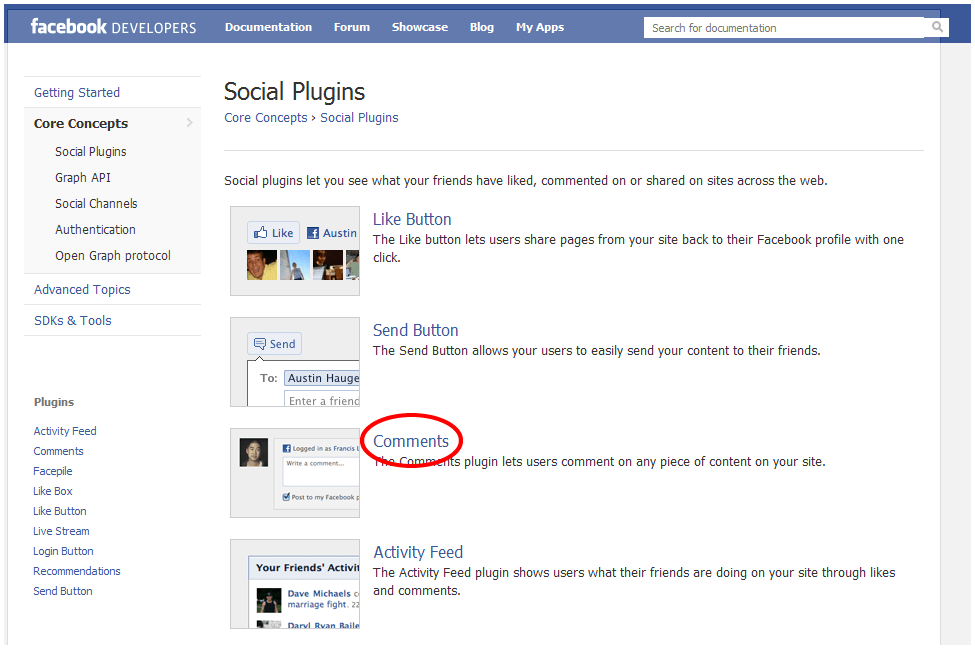Open the Open Graph protocol page
This screenshot has width=975, height=649.
111,255
